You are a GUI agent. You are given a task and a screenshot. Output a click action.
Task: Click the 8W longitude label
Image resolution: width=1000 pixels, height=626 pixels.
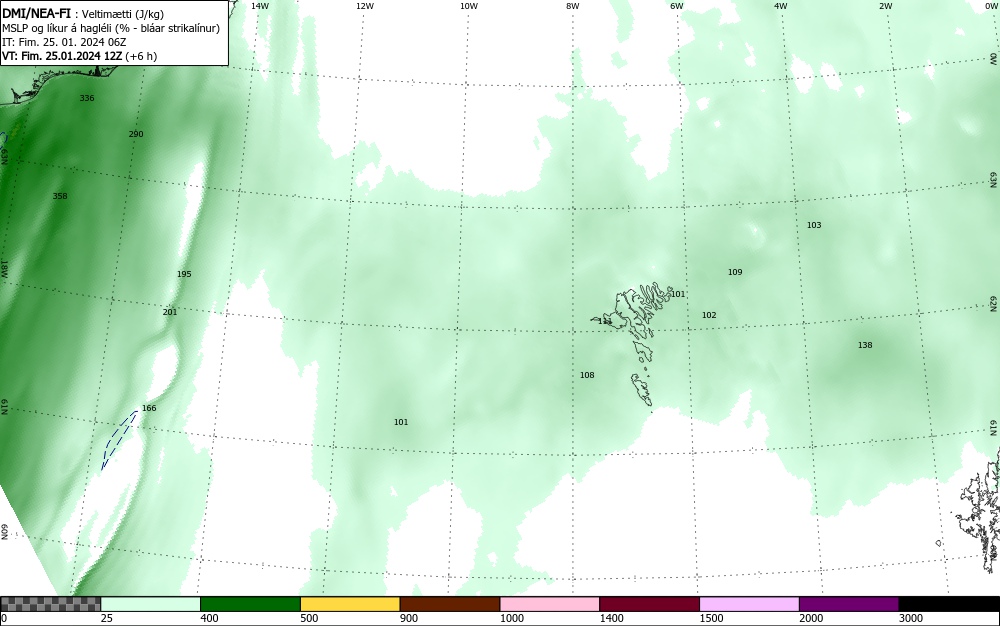point(572,6)
